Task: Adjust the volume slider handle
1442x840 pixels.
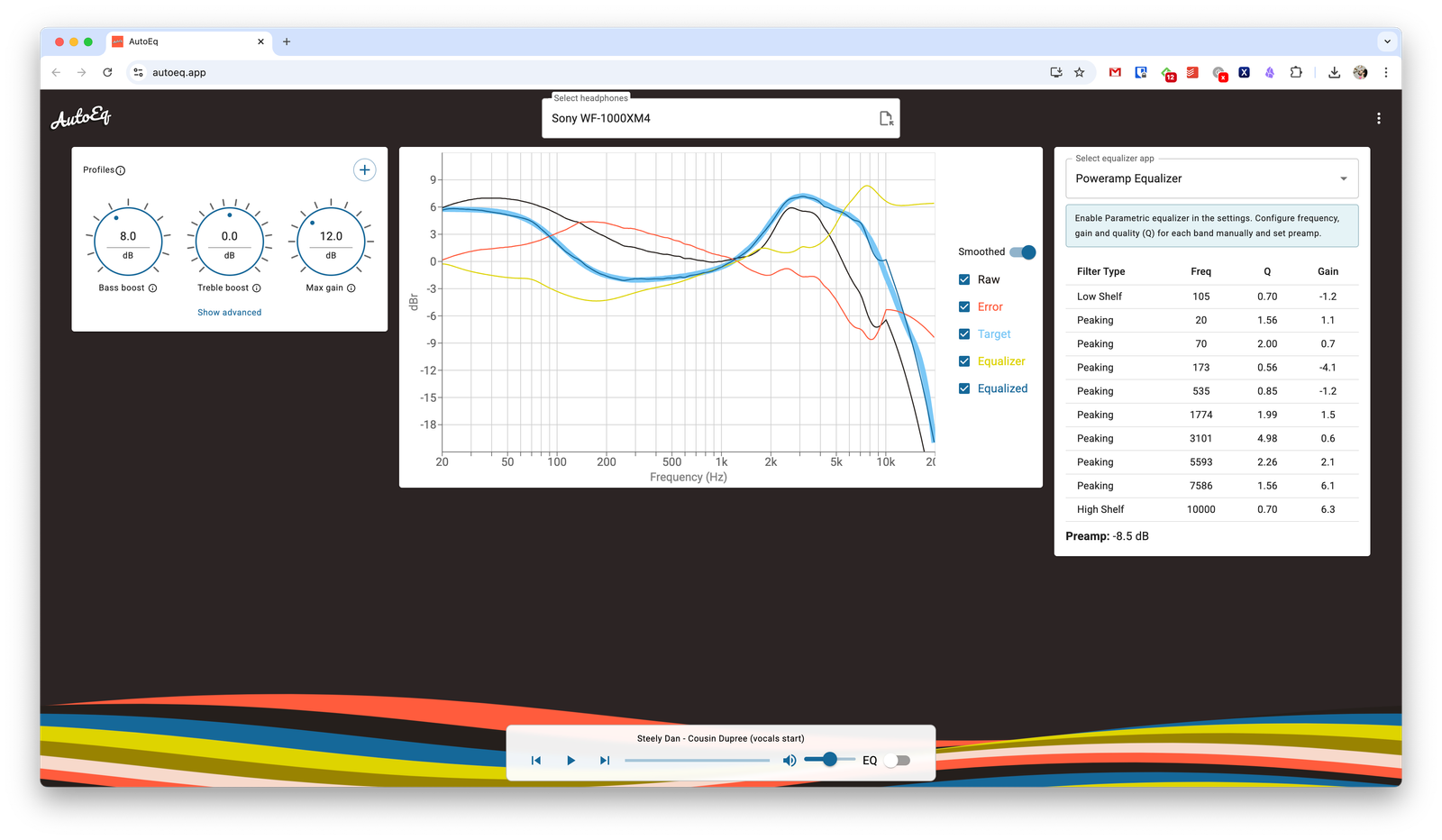Action: tap(830, 760)
